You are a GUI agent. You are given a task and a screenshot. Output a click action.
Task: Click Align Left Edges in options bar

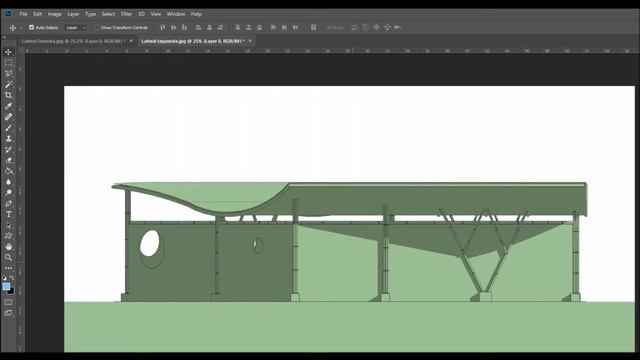tap(198, 27)
